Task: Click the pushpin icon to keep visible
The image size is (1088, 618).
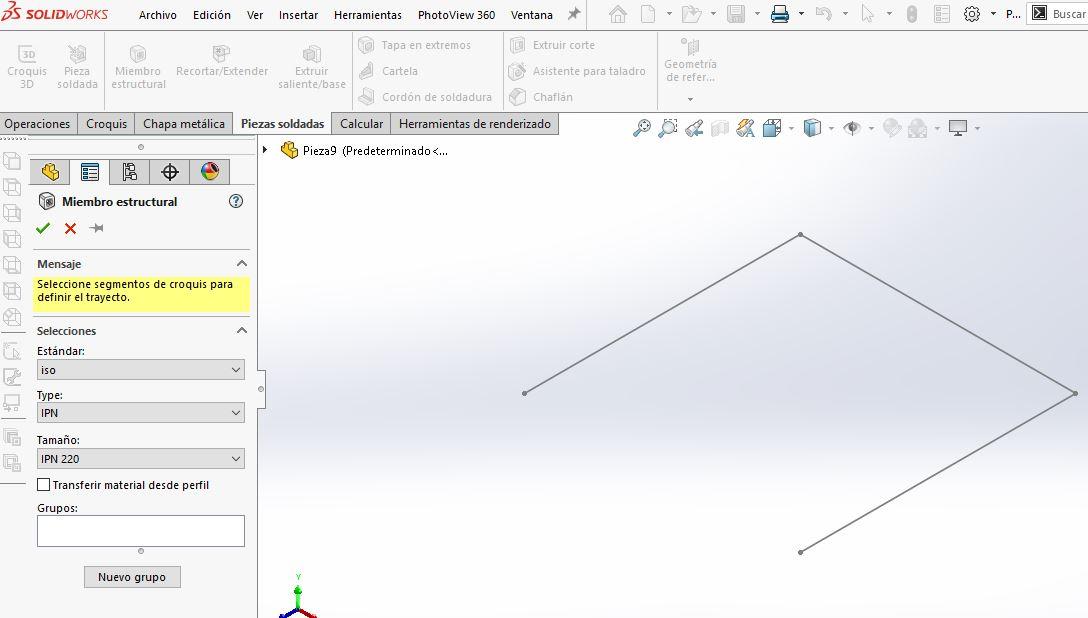Action: (97, 228)
